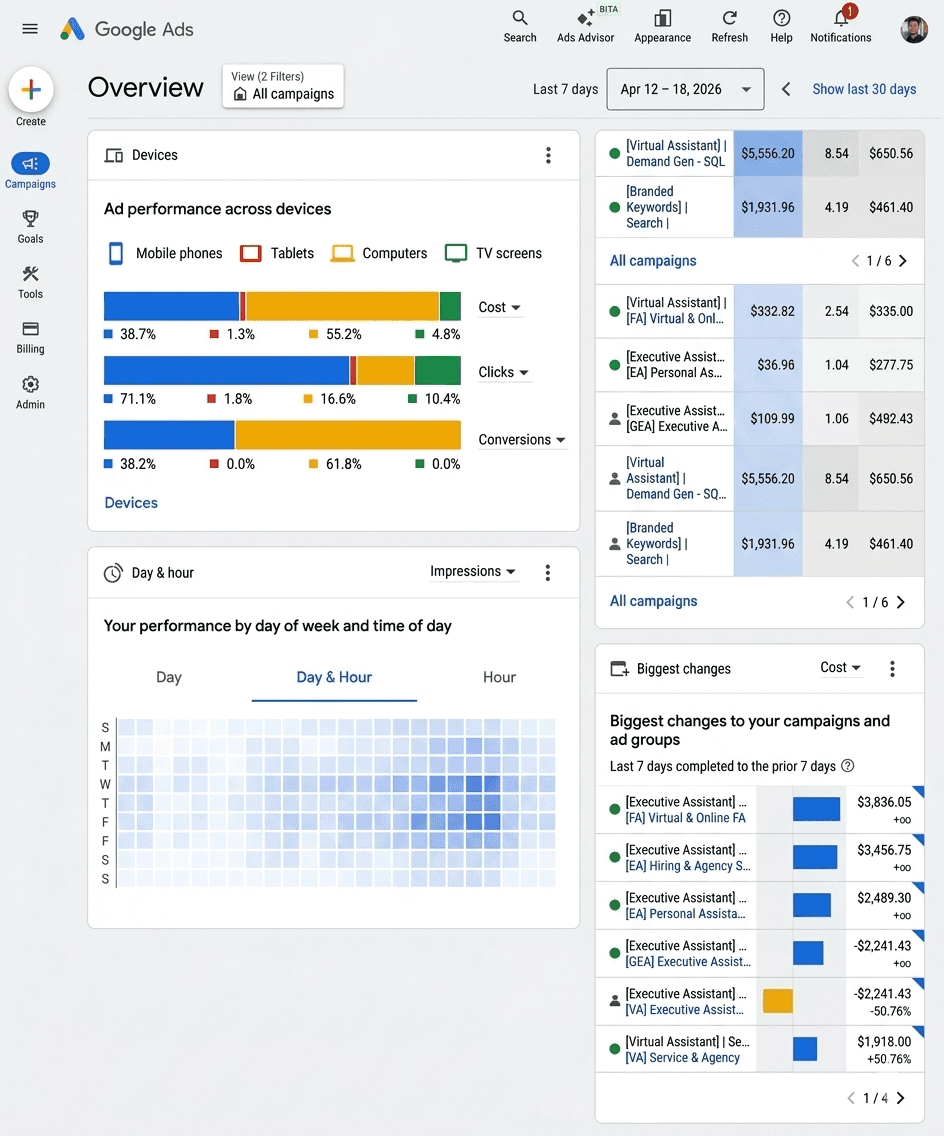The width and height of the screenshot is (944, 1136).
Task: Select the Day & Hour tab
Action: tap(334, 677)
